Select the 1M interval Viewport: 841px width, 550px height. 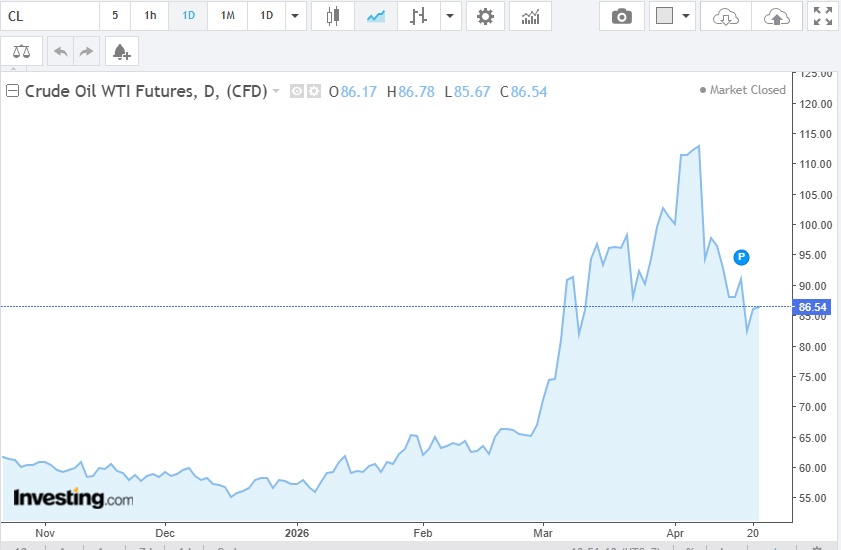(x=227, y=16)
